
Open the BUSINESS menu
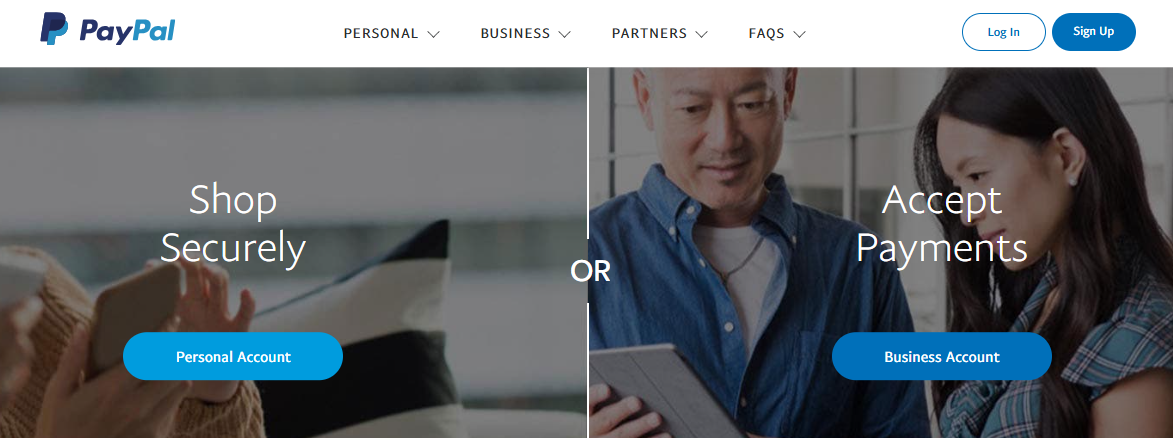pos(515,34)
